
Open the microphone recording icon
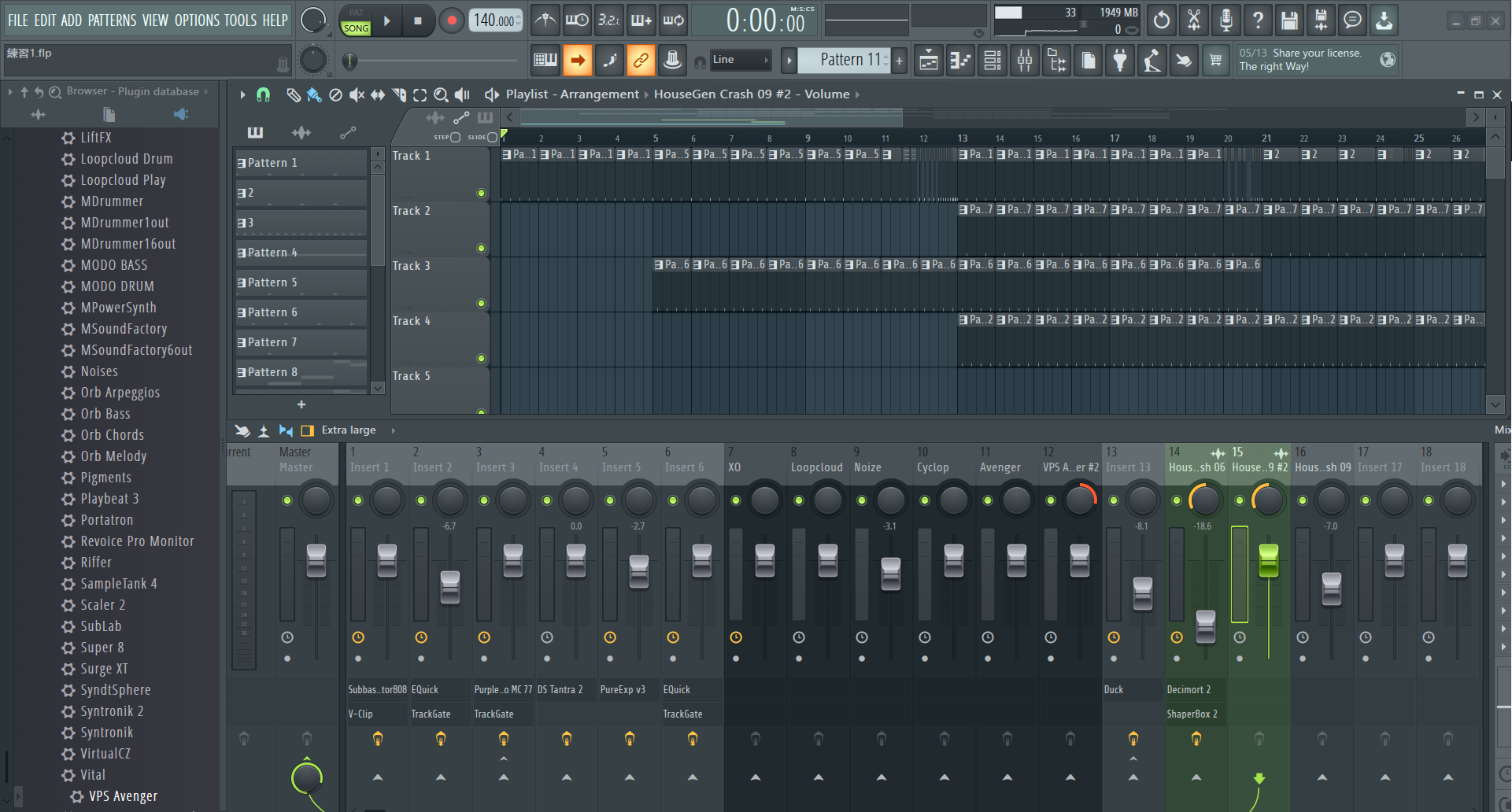1225,20
